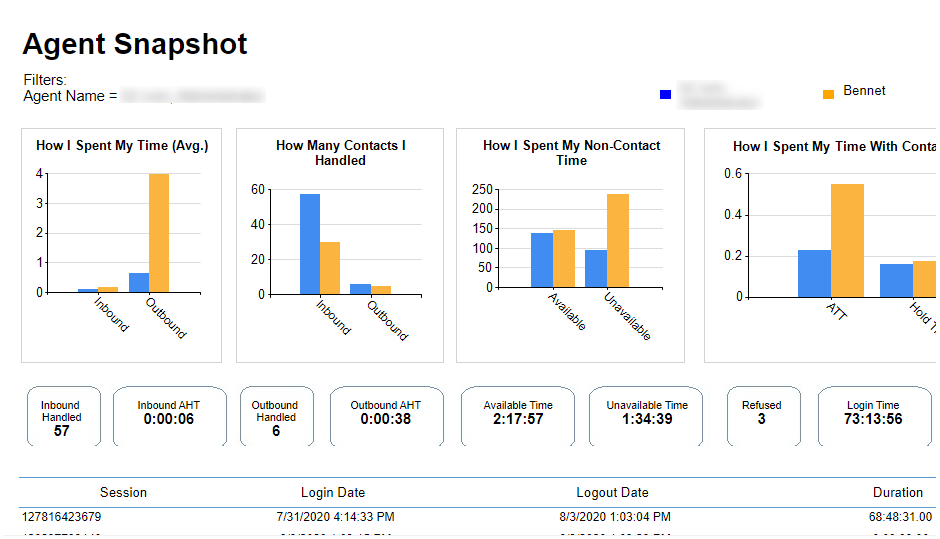Click the orange Inbound bar in Contacts Handled chart
Screen dimensions: 940x539
(330, 268)
